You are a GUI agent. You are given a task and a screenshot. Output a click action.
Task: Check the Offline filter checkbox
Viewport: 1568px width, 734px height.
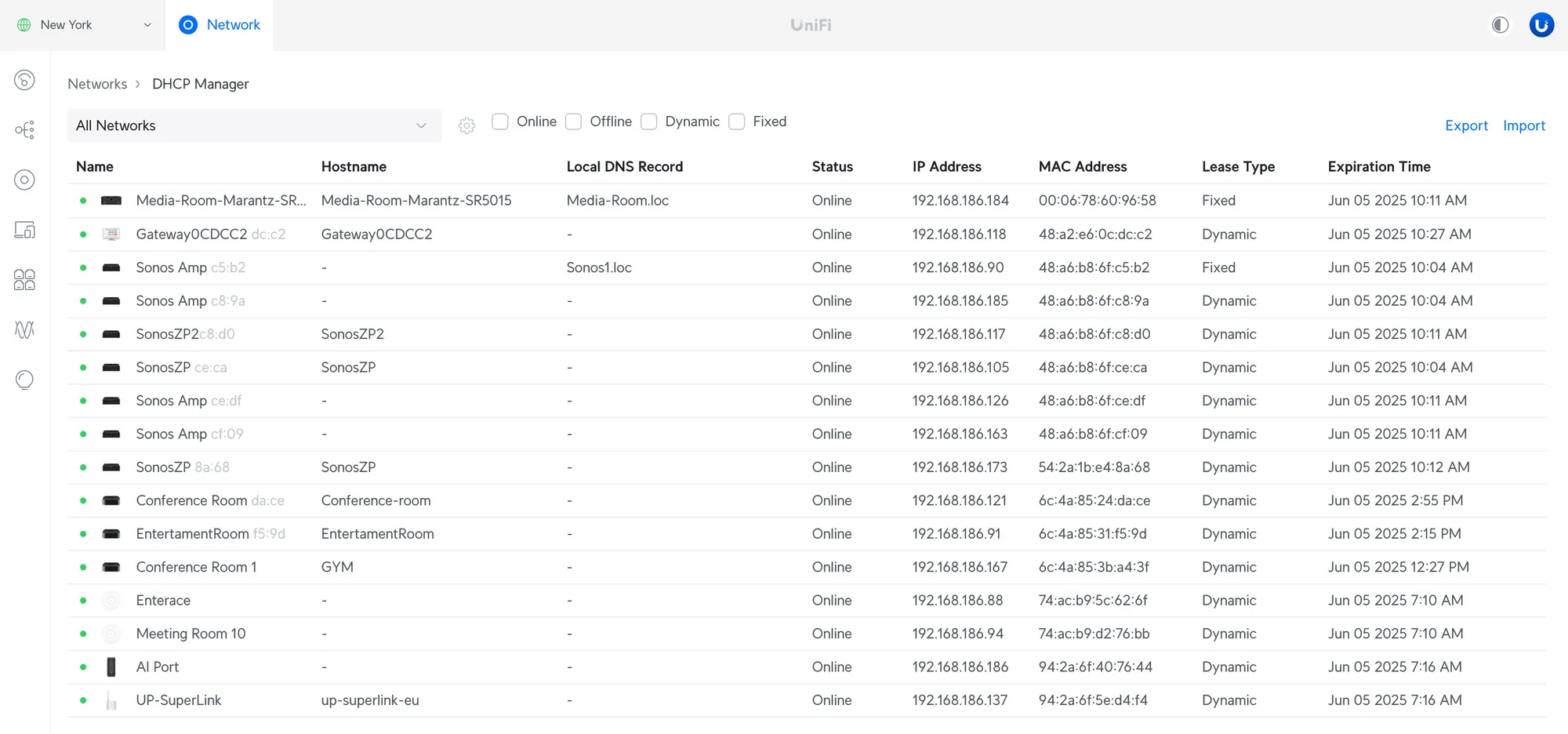573,122
